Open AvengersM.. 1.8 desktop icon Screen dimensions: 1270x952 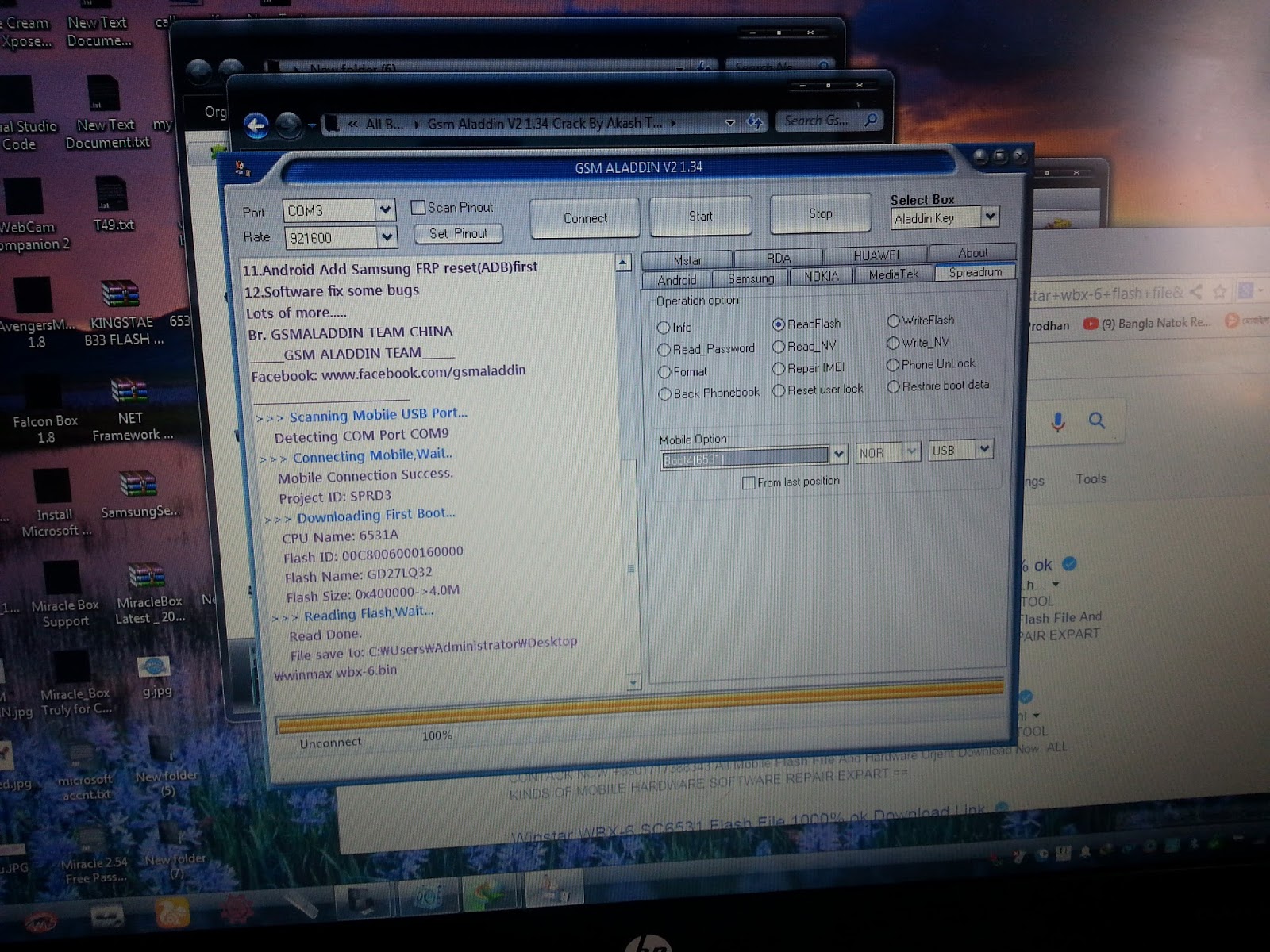[x=37, y=313]
